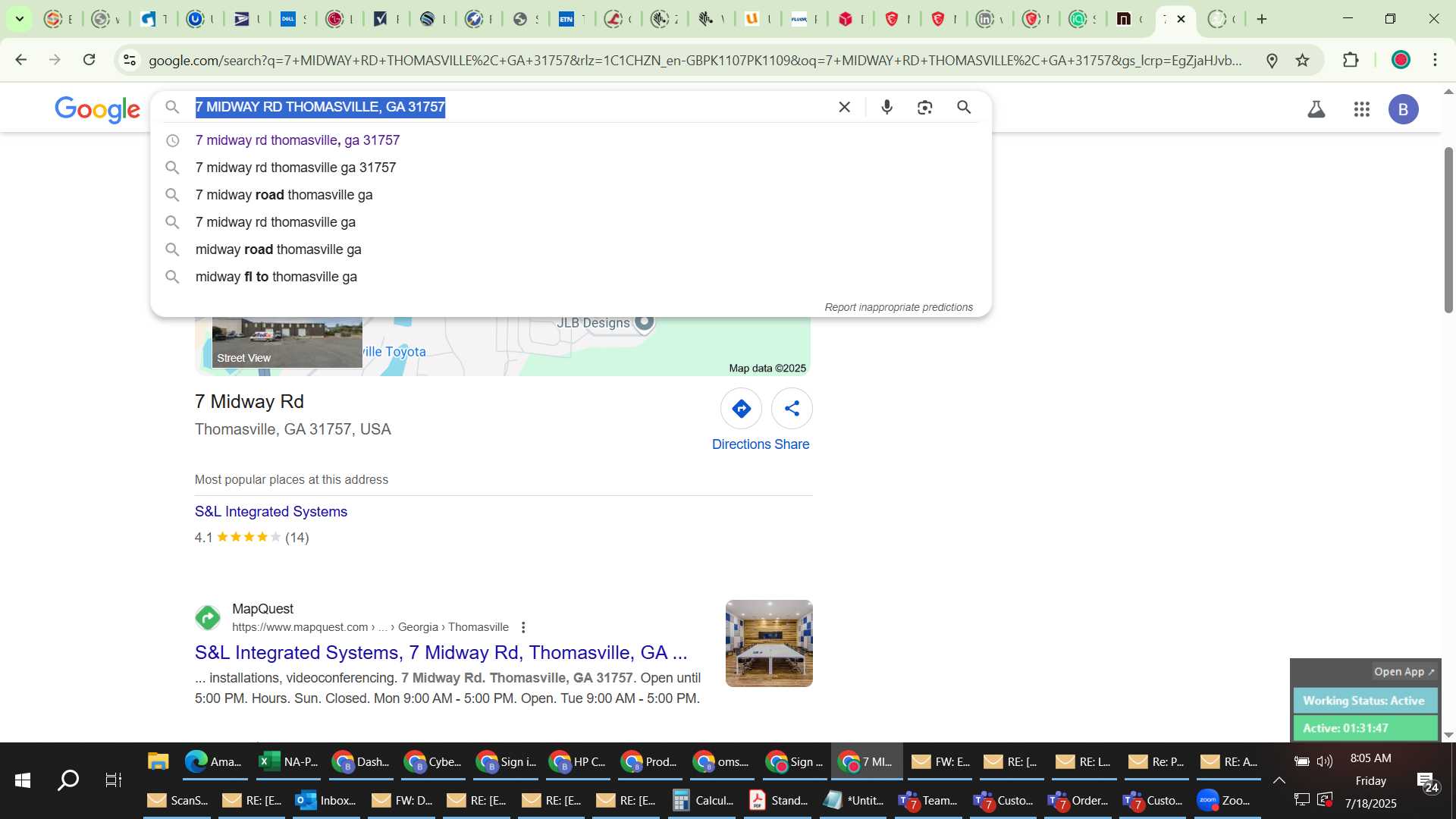Open Chrome extensions puzzle icon
This screenshot has width=1456, height=819.
tap(1351, 60)
